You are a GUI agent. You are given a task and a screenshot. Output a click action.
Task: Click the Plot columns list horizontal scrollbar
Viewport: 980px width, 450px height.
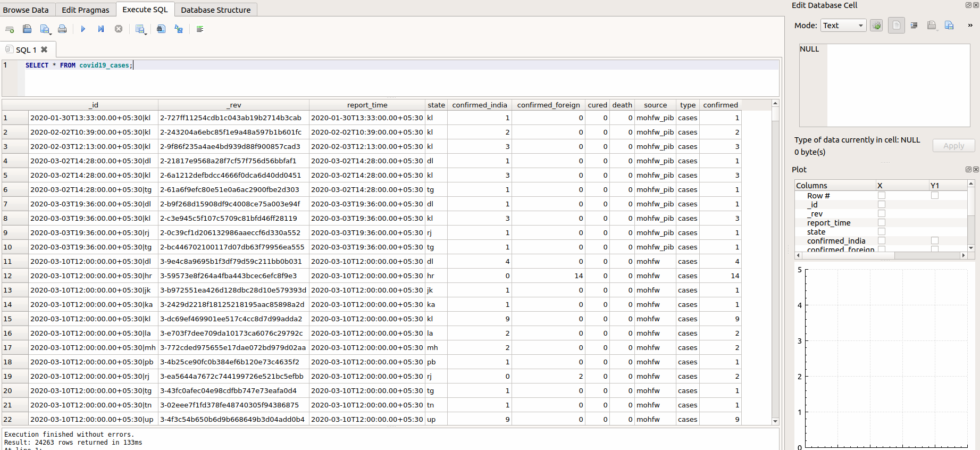coord(881,255)
